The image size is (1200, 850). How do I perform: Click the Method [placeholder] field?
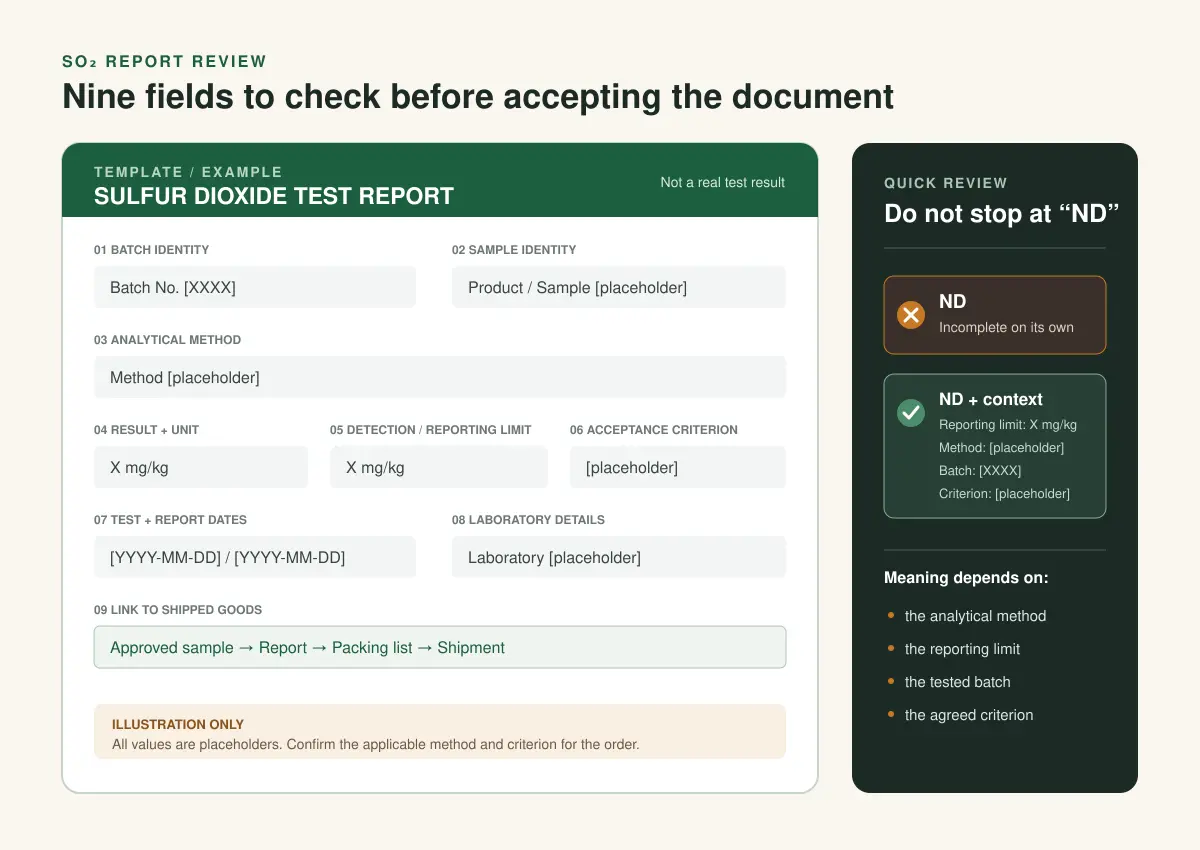click(x=440, y=377)
